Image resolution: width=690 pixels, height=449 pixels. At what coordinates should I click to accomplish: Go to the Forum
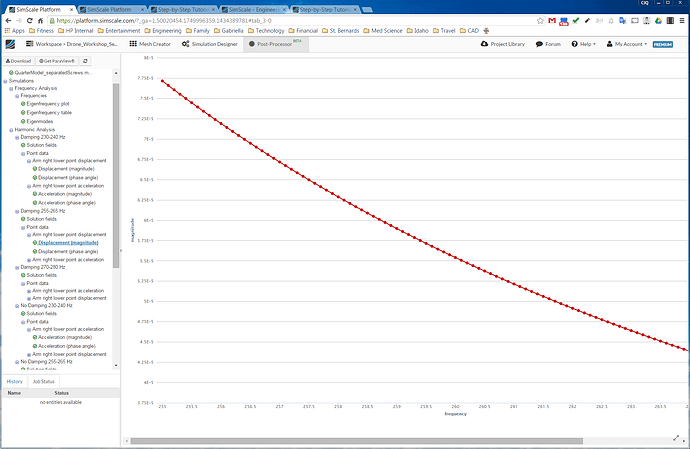coord(548,44)
